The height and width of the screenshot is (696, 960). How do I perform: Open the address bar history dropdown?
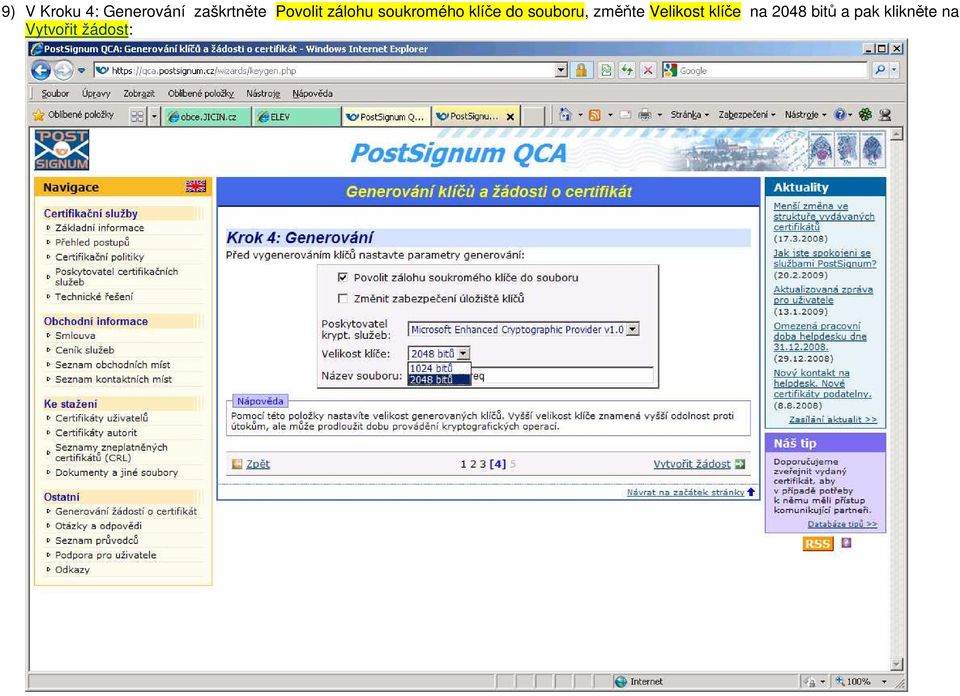coord(561,71)
